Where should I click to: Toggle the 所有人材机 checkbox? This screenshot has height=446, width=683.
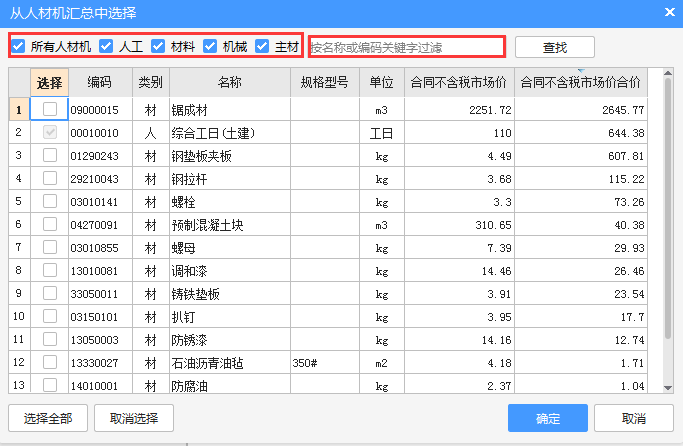(x=19, y=46)
